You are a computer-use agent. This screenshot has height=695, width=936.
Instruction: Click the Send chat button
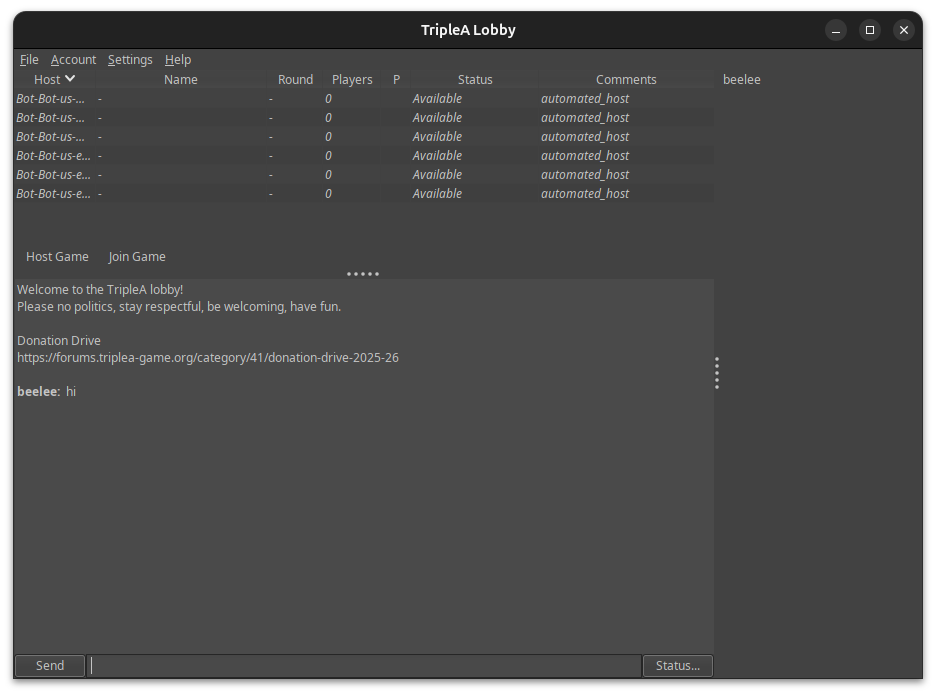coord(50,666)
